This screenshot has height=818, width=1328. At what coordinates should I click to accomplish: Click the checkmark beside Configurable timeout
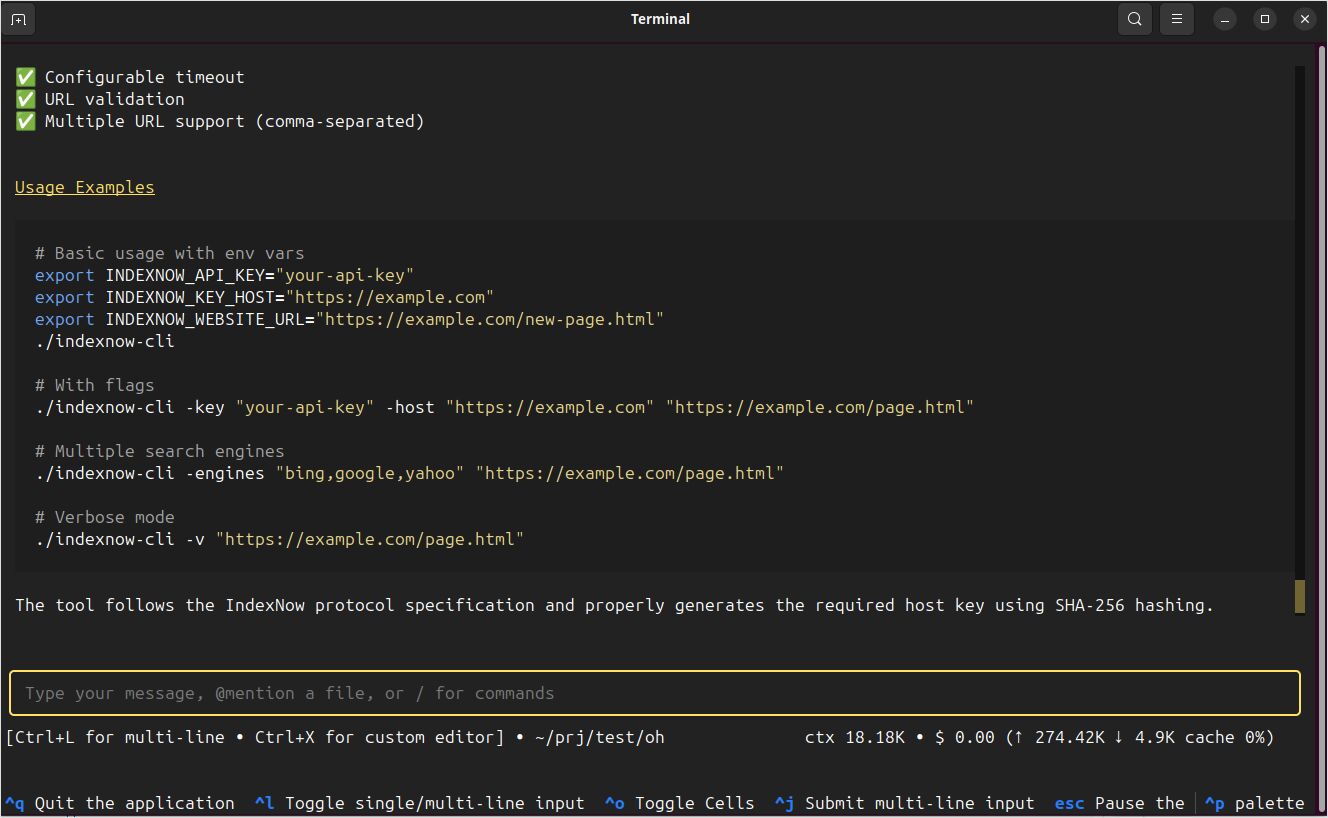[25, 76]
